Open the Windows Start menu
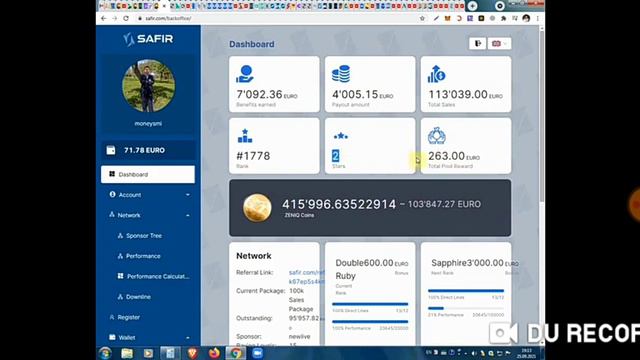Screen dimensions: 640x360 click(x=105, y=353)
